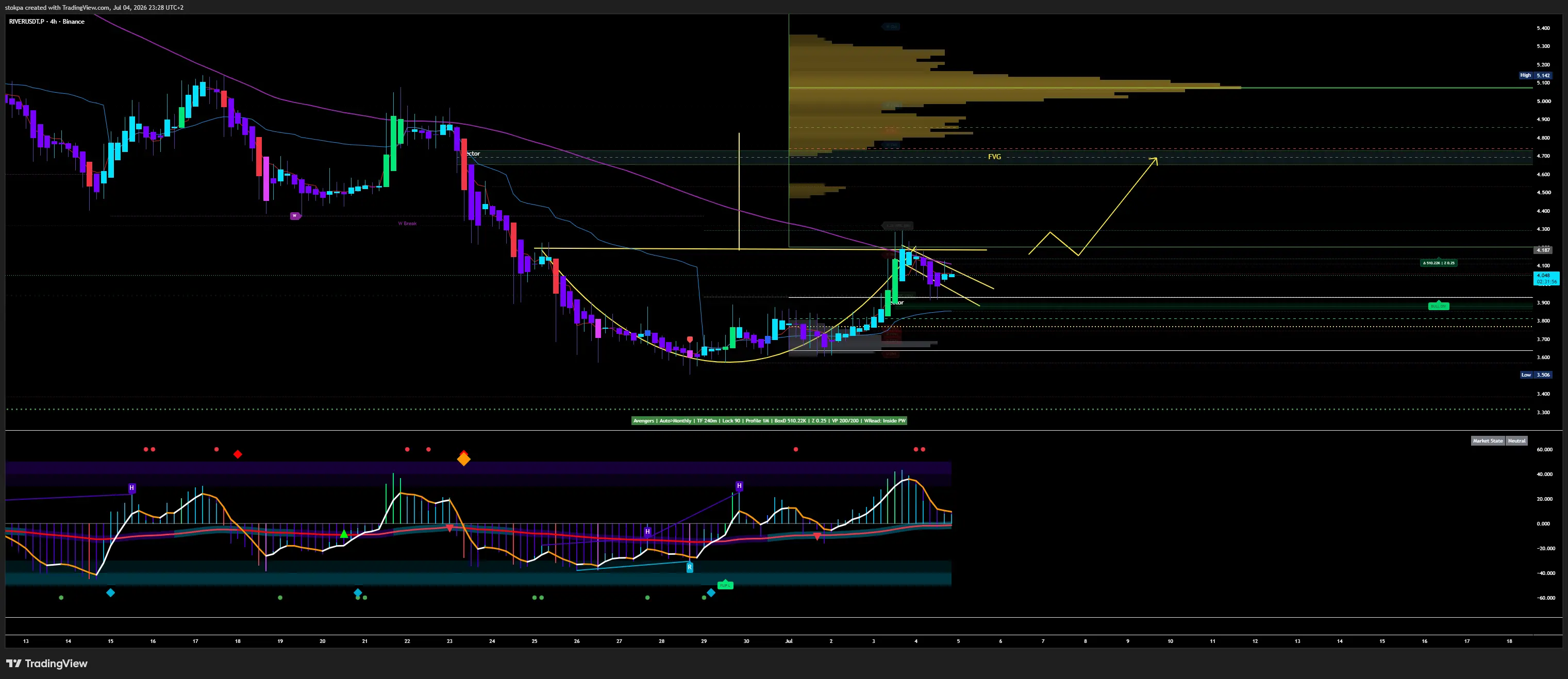Click the Δ 510.22K | Z 0.25 label
The width and height of the screenshot is (1568, 679).
tap(1438, 263)
